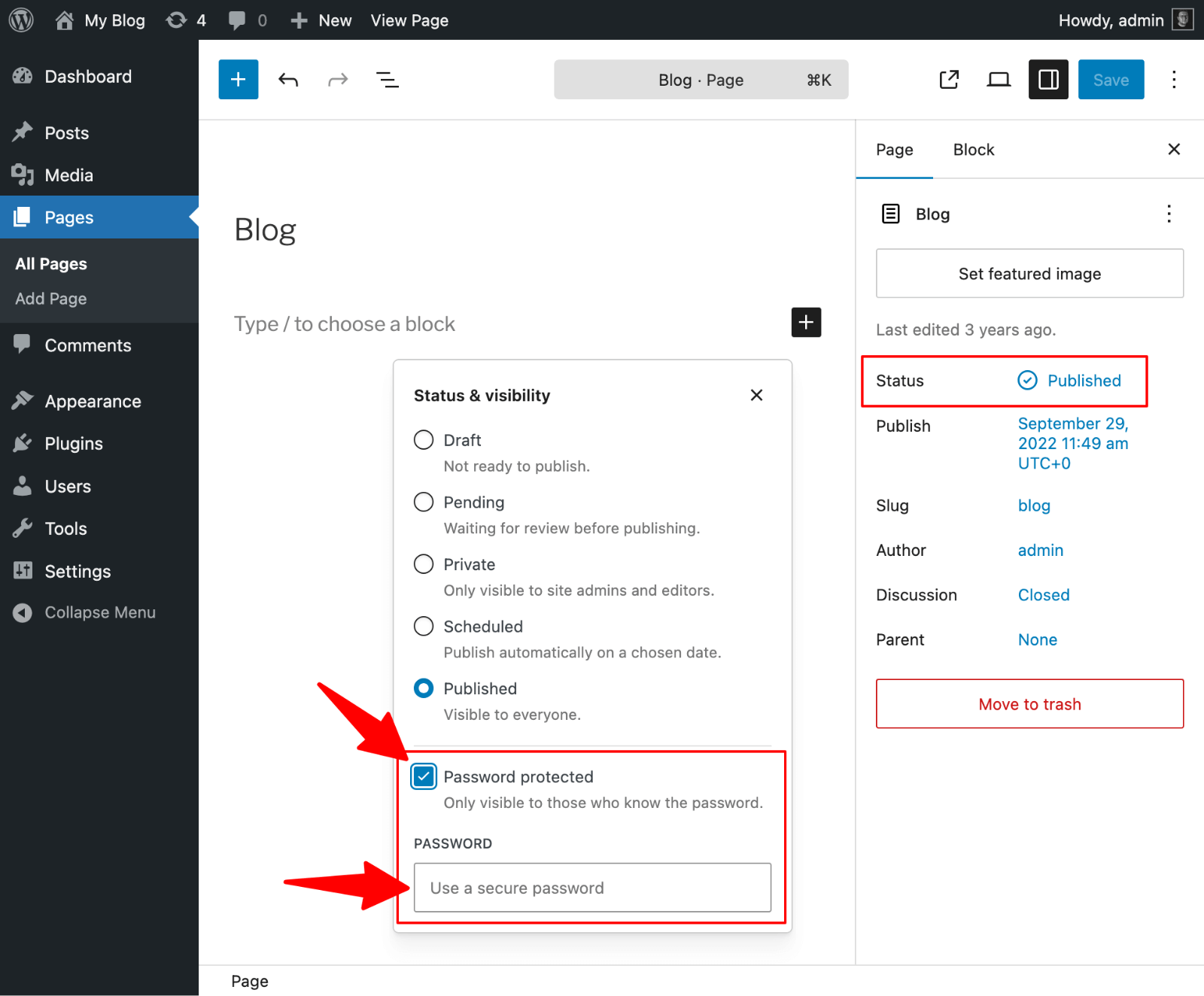The height and width of the screenshot is (996, 1204).
Task: Add a block with the inline plus icon
Action: coord(806,323)
